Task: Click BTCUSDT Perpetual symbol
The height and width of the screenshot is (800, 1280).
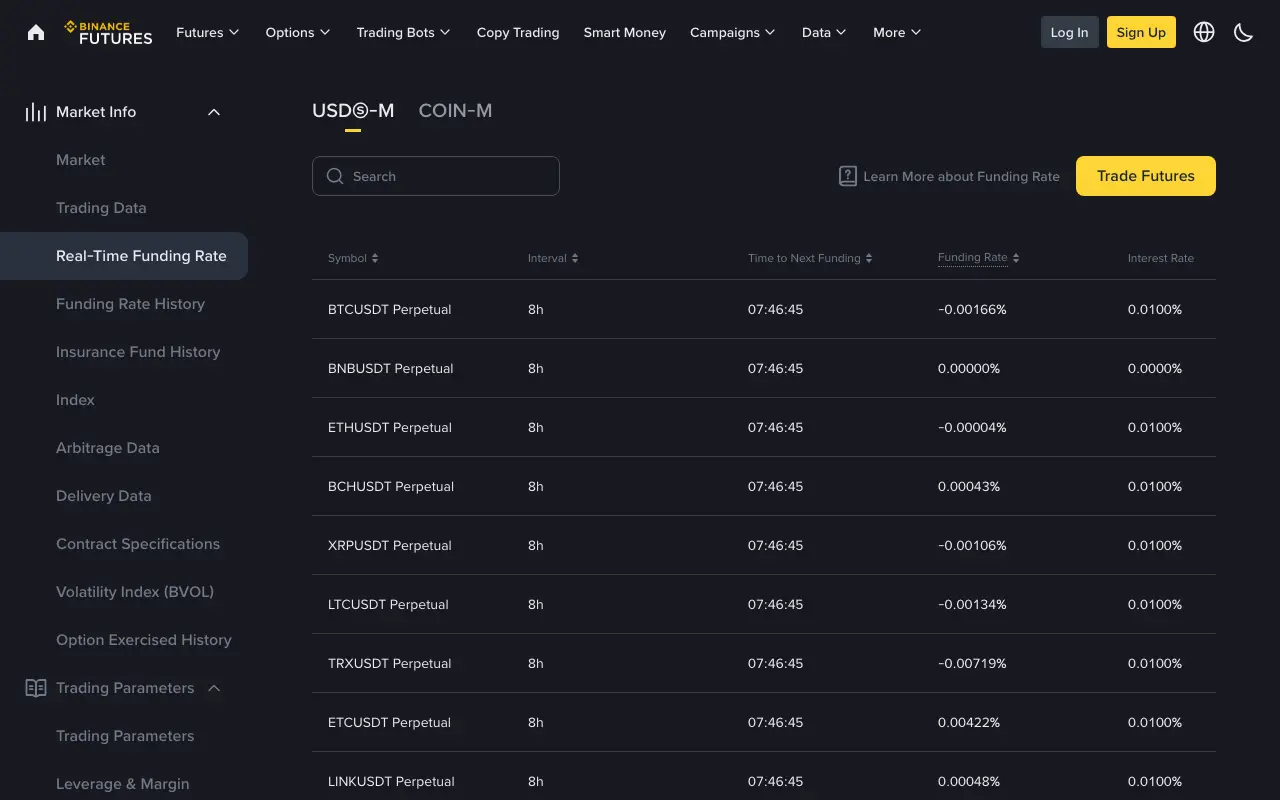Action: coord(390,310)
